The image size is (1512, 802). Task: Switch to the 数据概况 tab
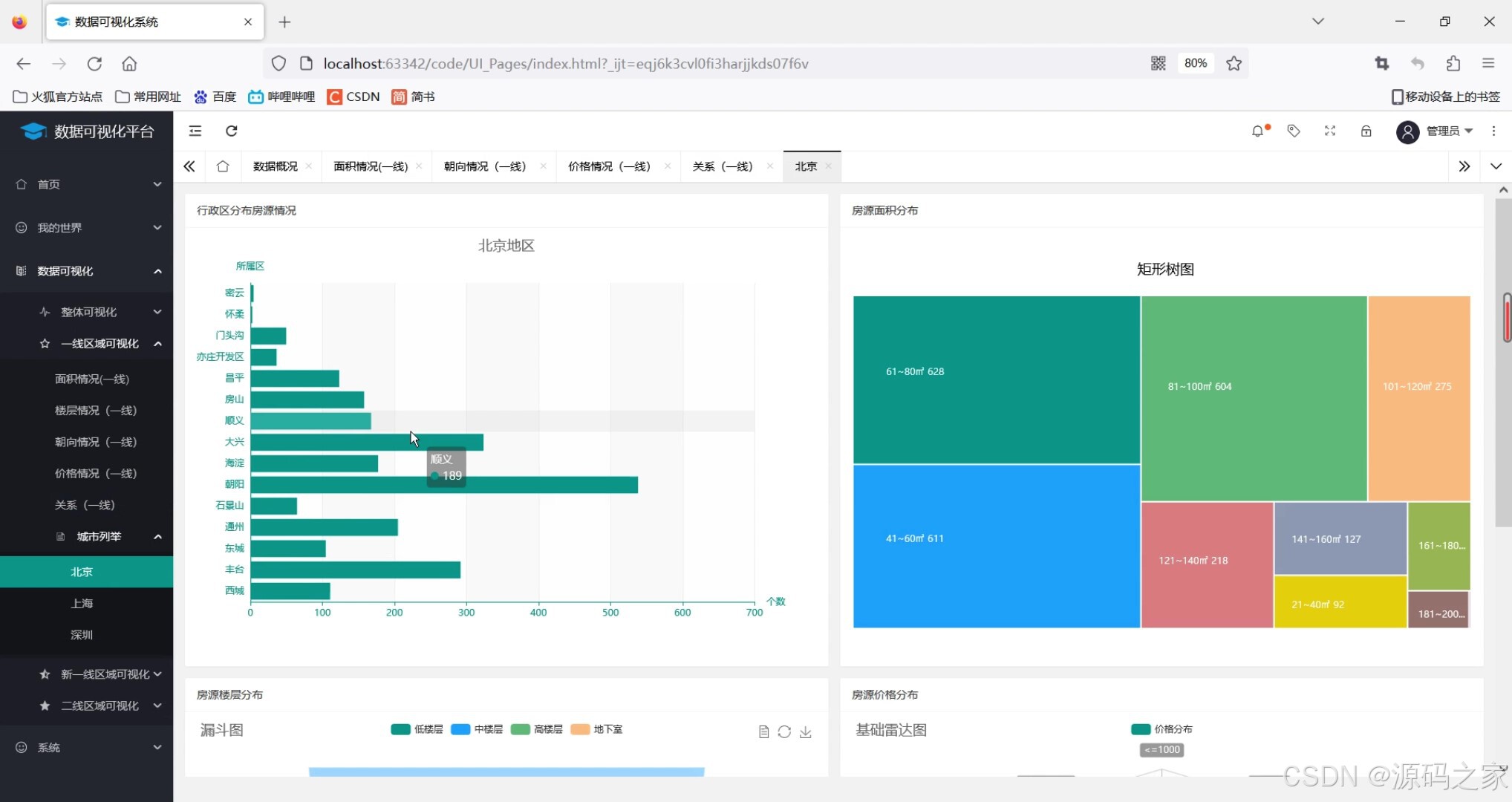tap(276, 166)
